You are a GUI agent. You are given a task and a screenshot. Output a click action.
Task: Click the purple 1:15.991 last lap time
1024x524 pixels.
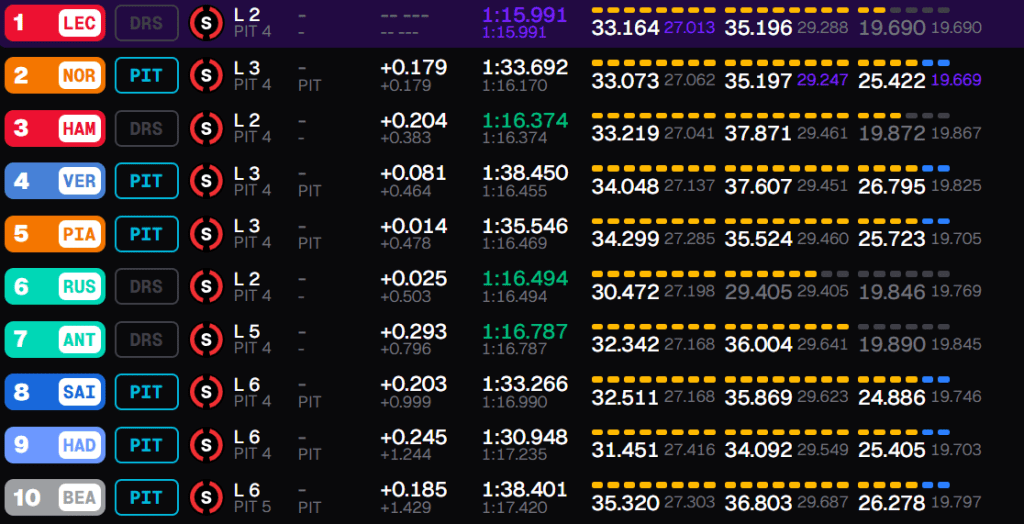(x=525, y=15)
